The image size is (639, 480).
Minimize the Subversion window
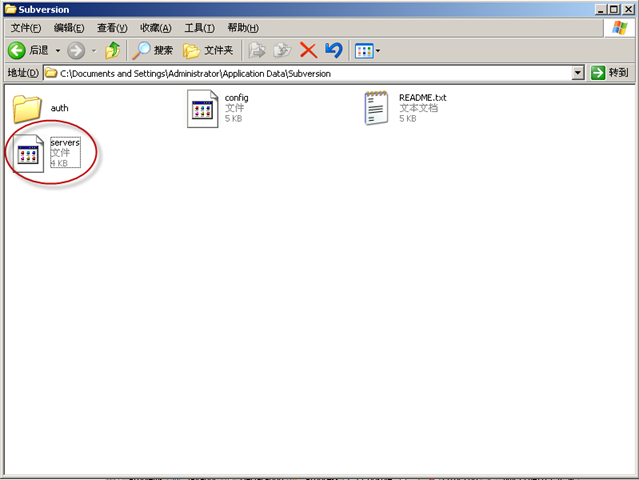600,9
